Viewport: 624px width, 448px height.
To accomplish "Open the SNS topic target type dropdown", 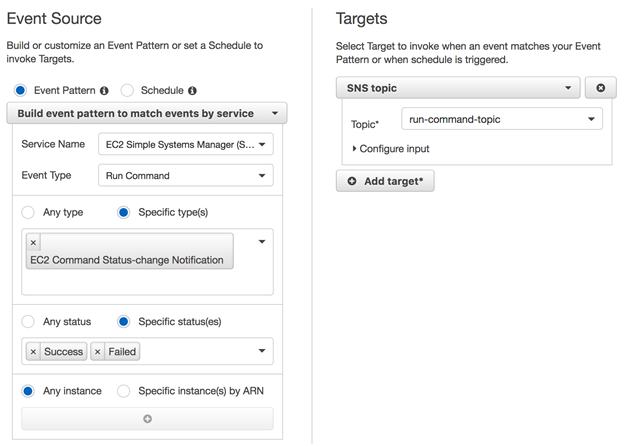I will click(458, 88).
